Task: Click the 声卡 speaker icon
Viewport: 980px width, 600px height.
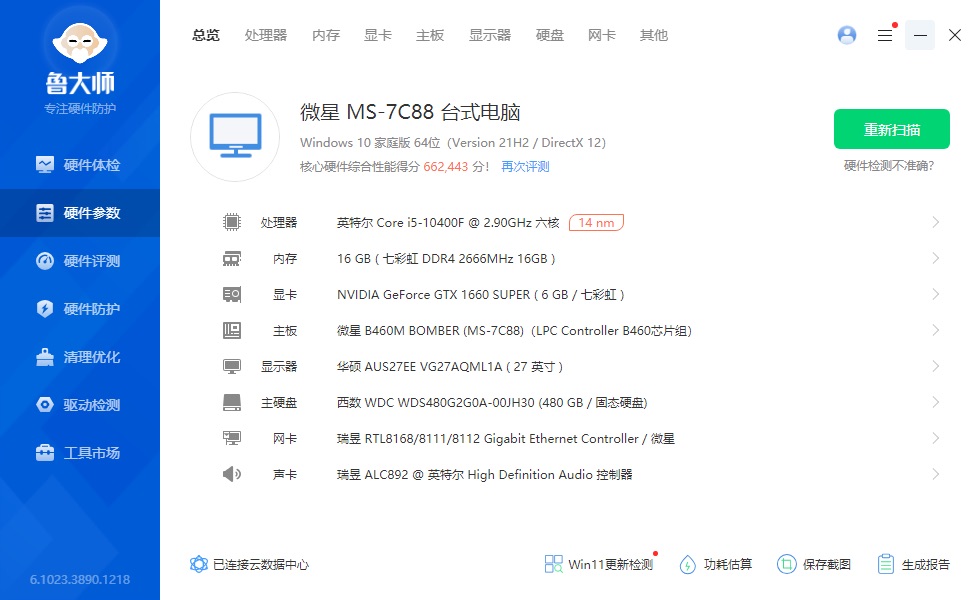Action: pyautogui.click(x=232, y=474)
